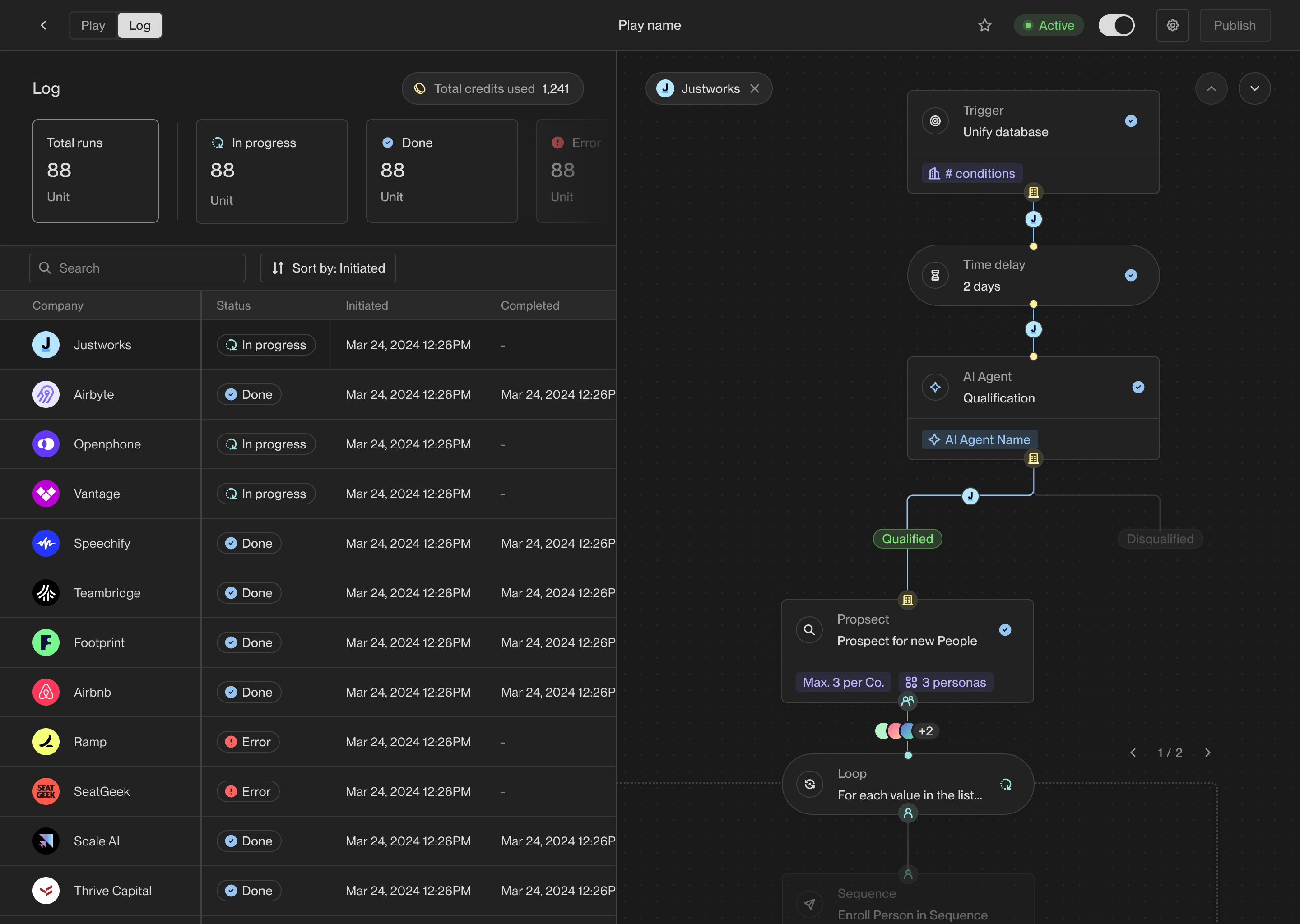Click the star favorite icon

(984, 26)
